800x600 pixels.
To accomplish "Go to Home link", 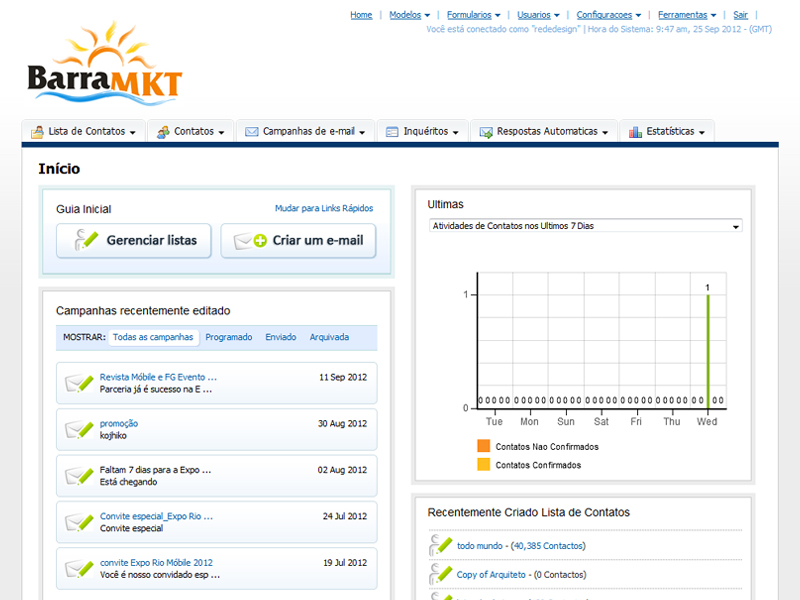I will click(x=361, y=15).
